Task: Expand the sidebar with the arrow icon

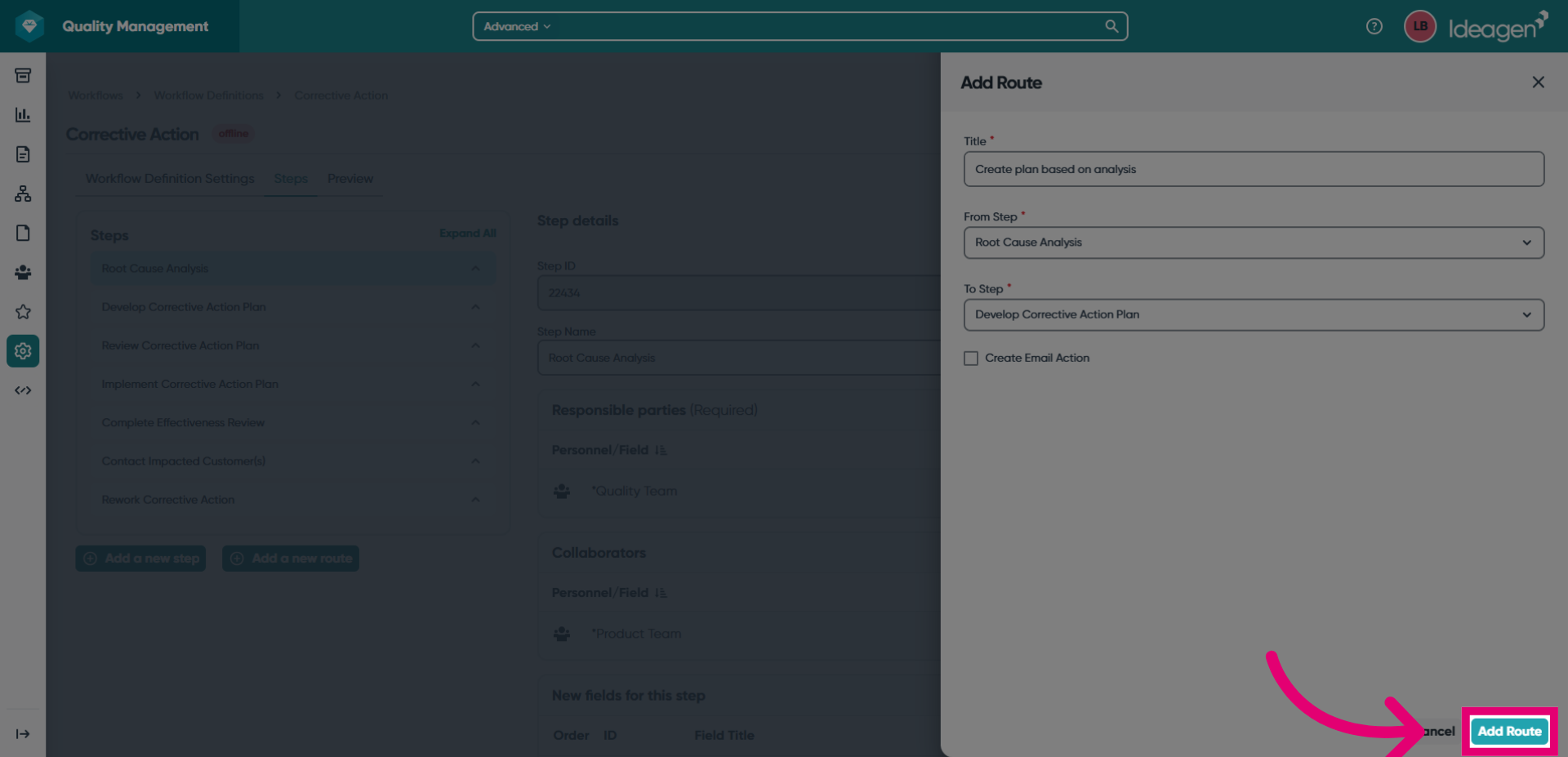Action: tap(23, 734)
